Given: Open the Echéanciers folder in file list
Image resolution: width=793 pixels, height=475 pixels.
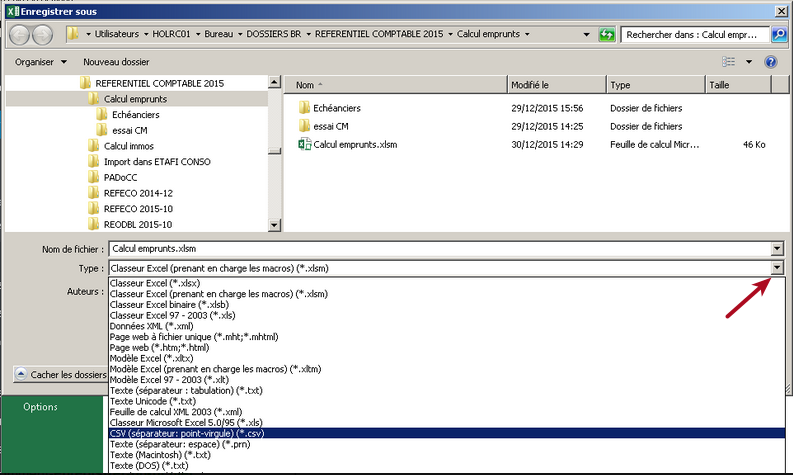Looking at the screenshot, I should (x=336, y=108).
